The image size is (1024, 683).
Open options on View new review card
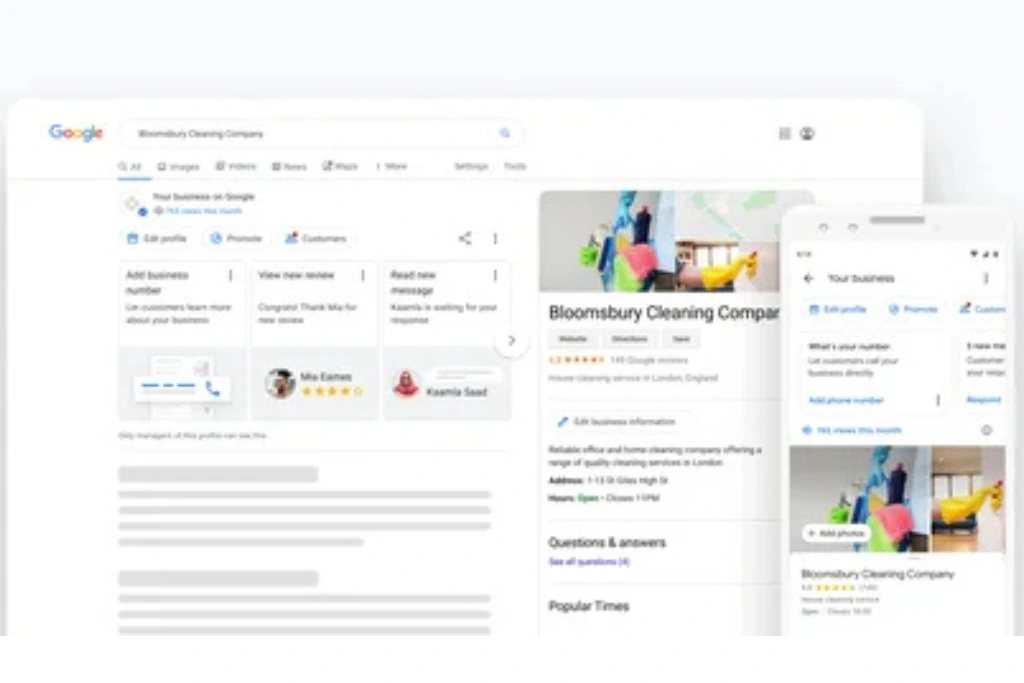pyautogui.click(x=362, y=276)
